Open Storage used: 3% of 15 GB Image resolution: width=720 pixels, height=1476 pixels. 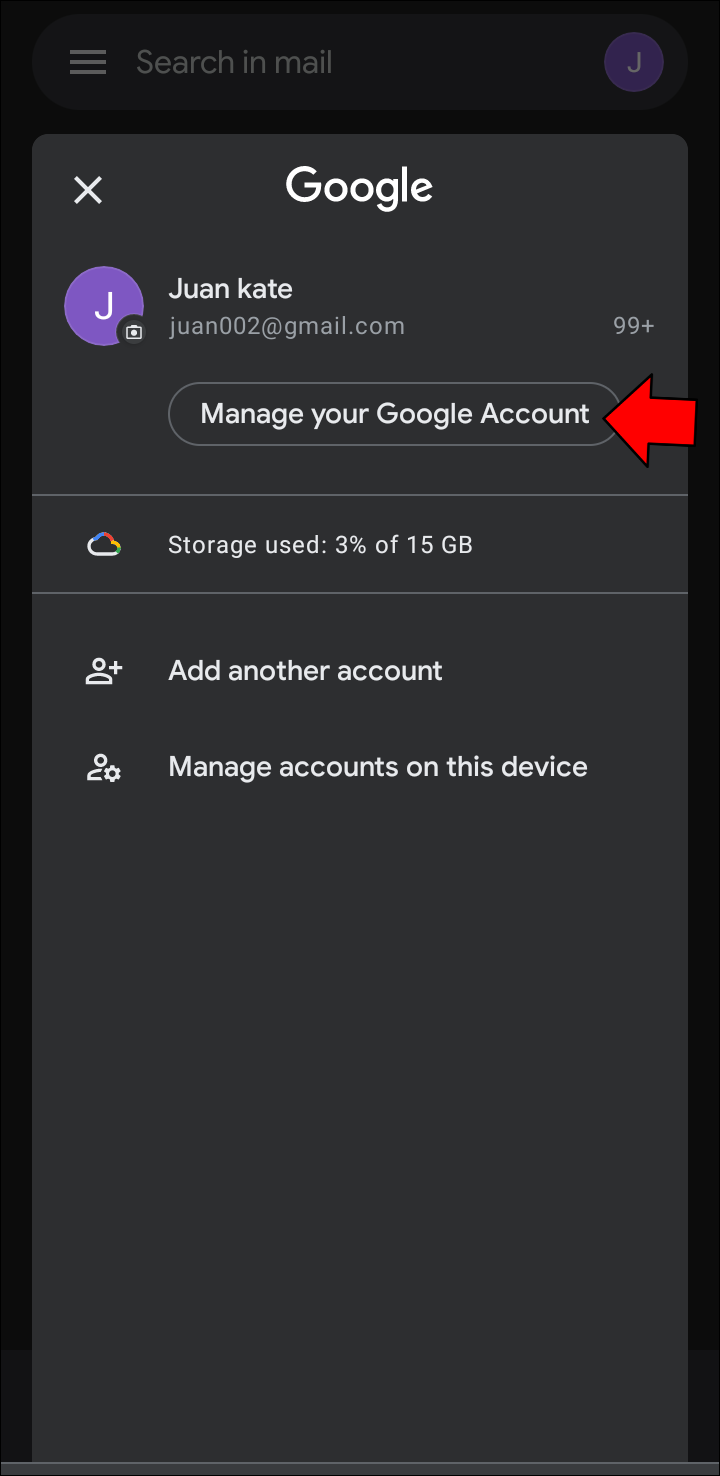click(x=320, y=545)
